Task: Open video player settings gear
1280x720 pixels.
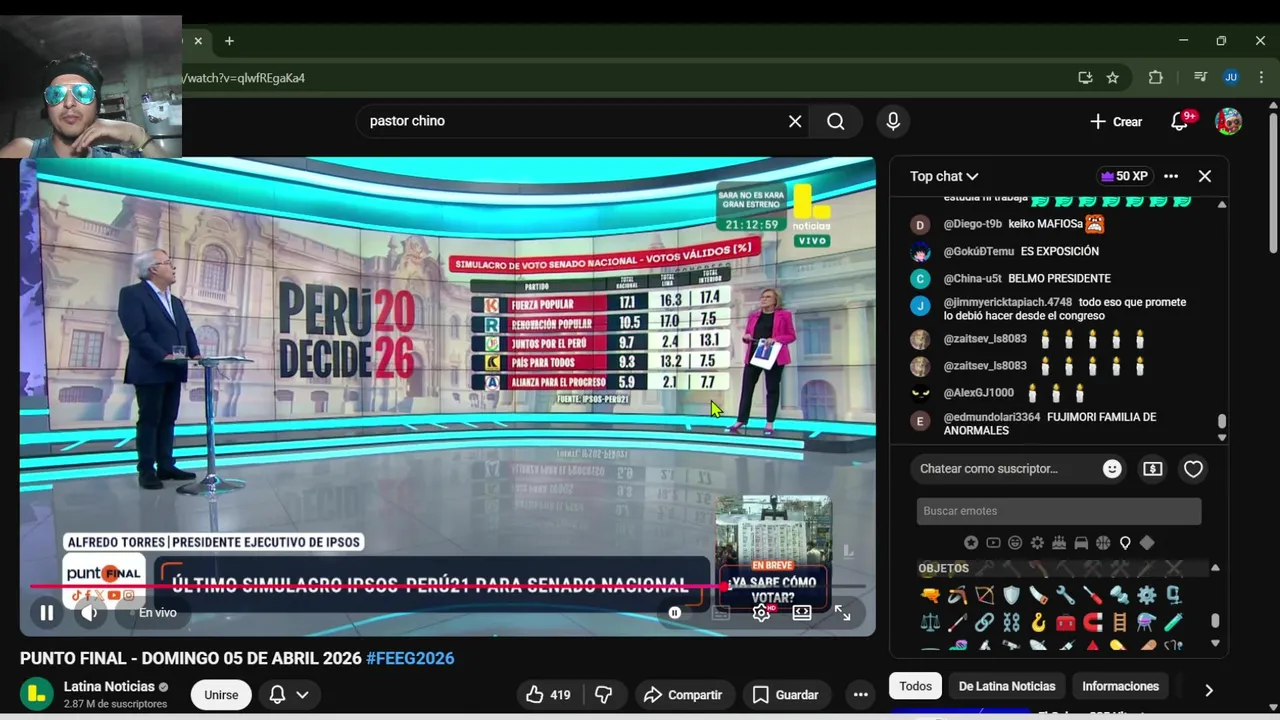Action: tap(761, 613)
